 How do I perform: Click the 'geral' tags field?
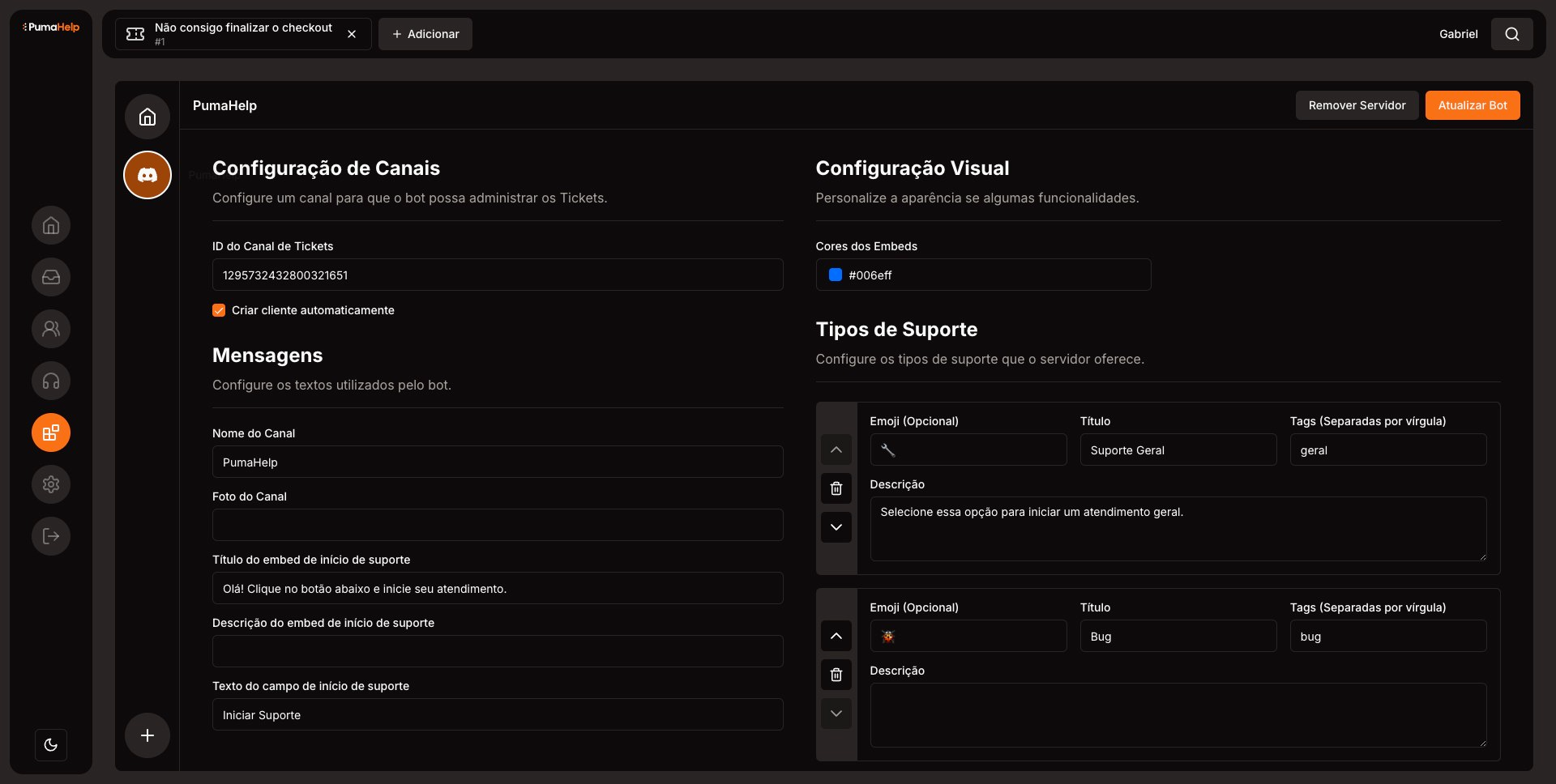click(x=1388, y=450)
